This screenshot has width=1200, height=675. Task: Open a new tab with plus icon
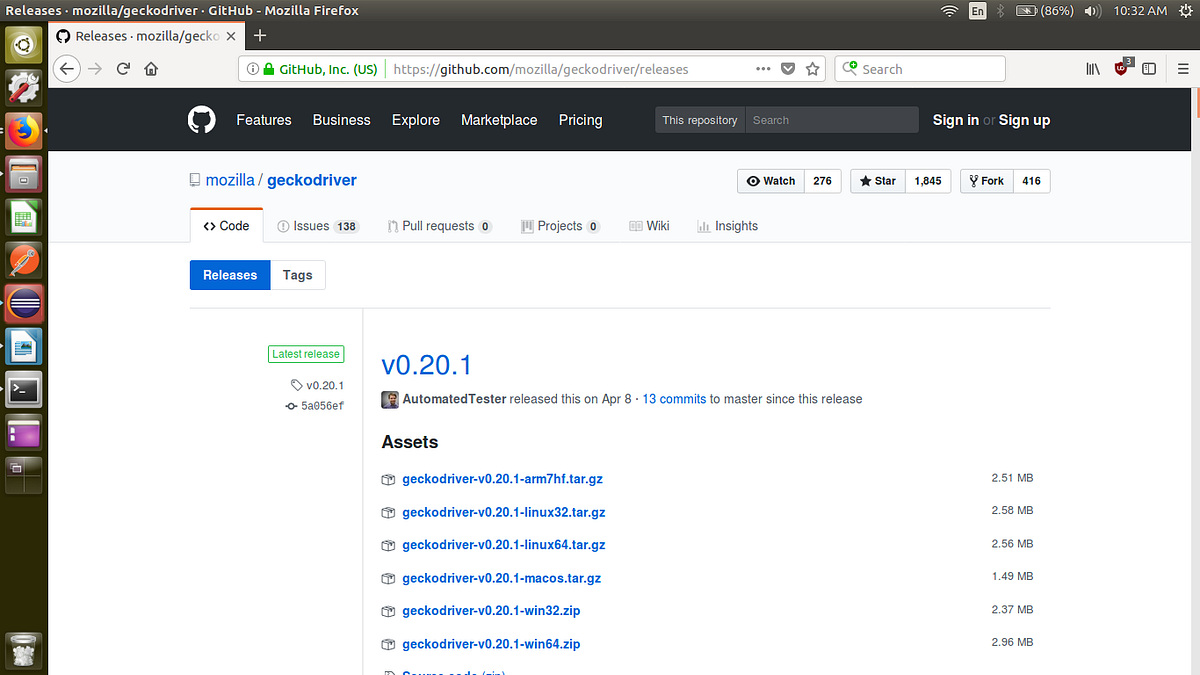(260, 36)
